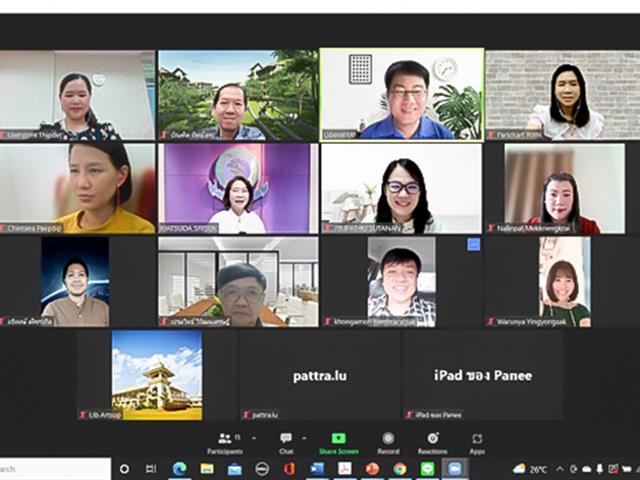The image size is (640, 480).
Task: Open the Zoom Apps panel
Action: tap(477, 444)
